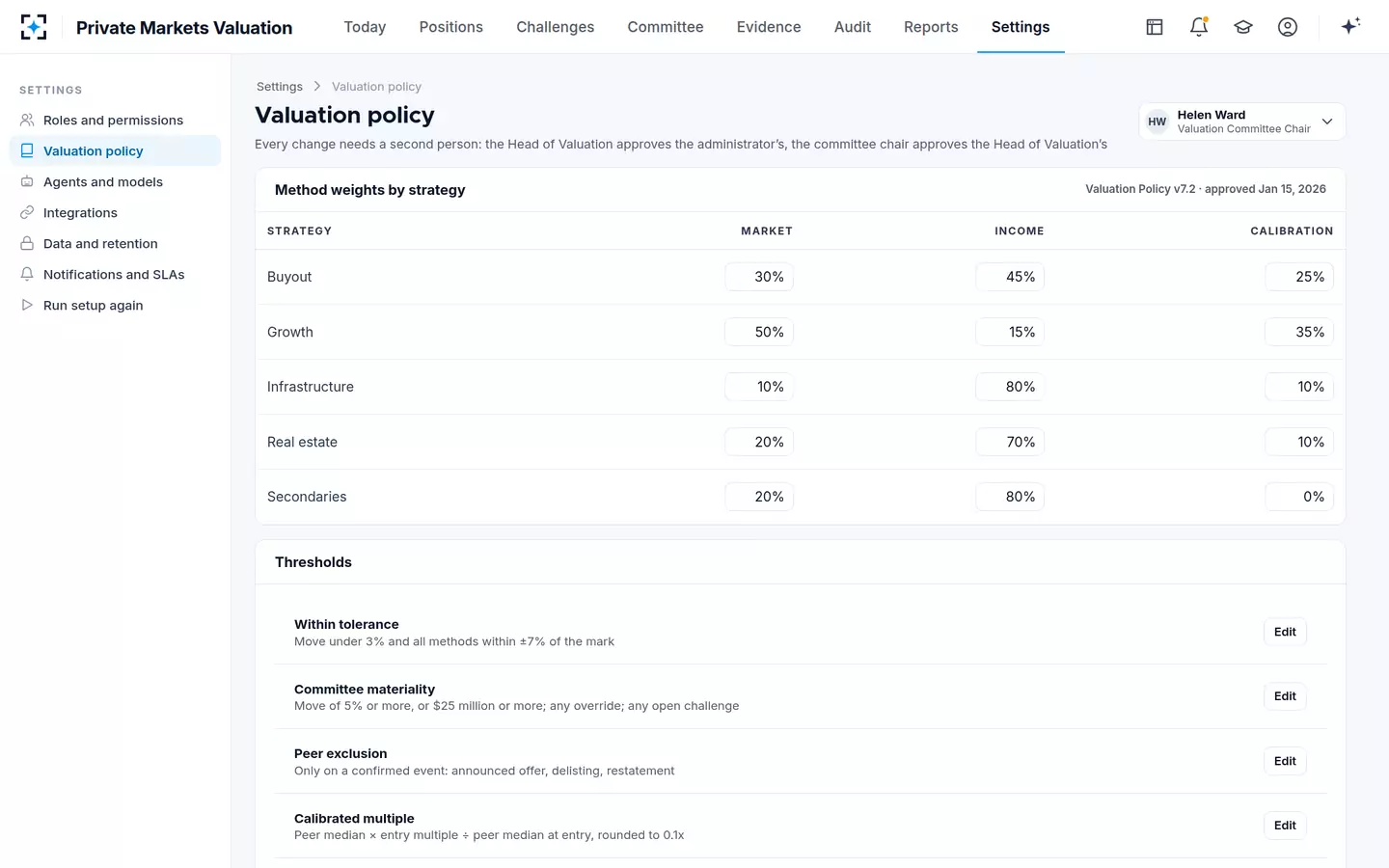Screen dimensions: 1389x868
Task: Click the Infrastructure market weight field
Action: click(x=759, y=387)
